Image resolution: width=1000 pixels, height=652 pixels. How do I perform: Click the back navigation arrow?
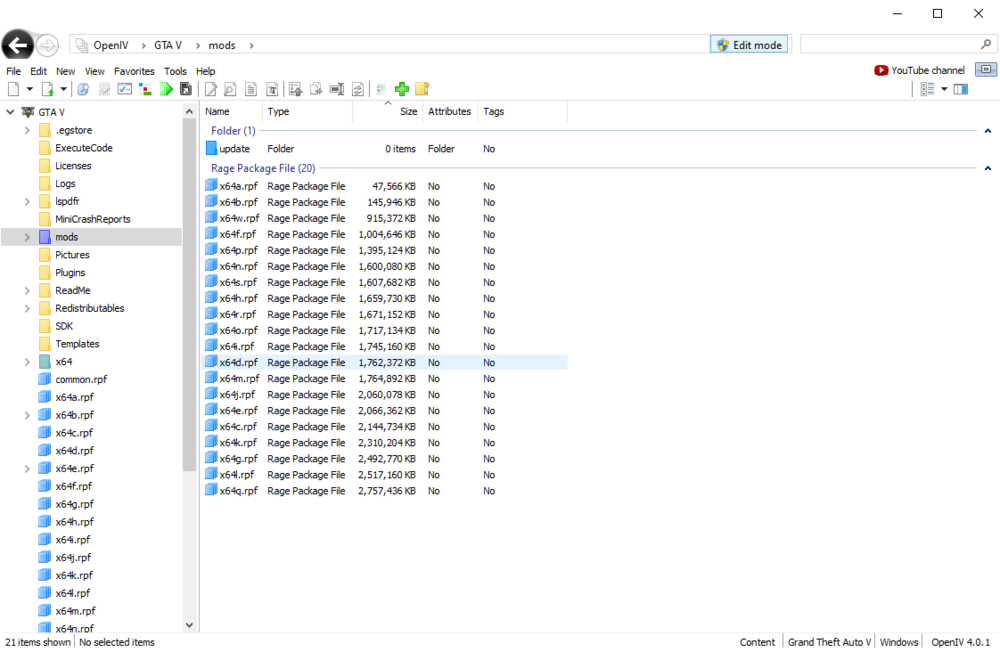(18, 45)
